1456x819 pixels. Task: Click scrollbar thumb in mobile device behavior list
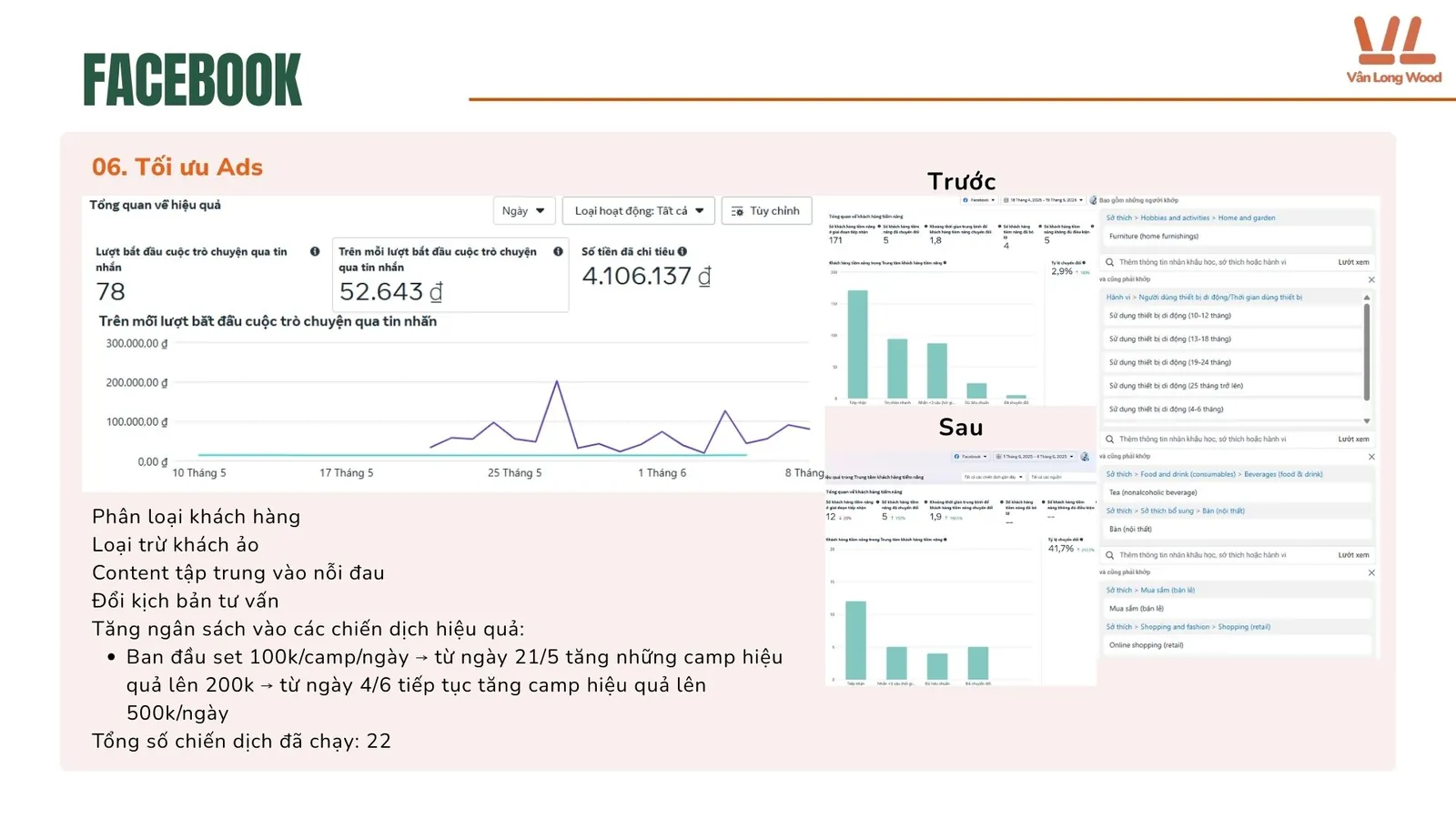click(x=1367, y=352)
